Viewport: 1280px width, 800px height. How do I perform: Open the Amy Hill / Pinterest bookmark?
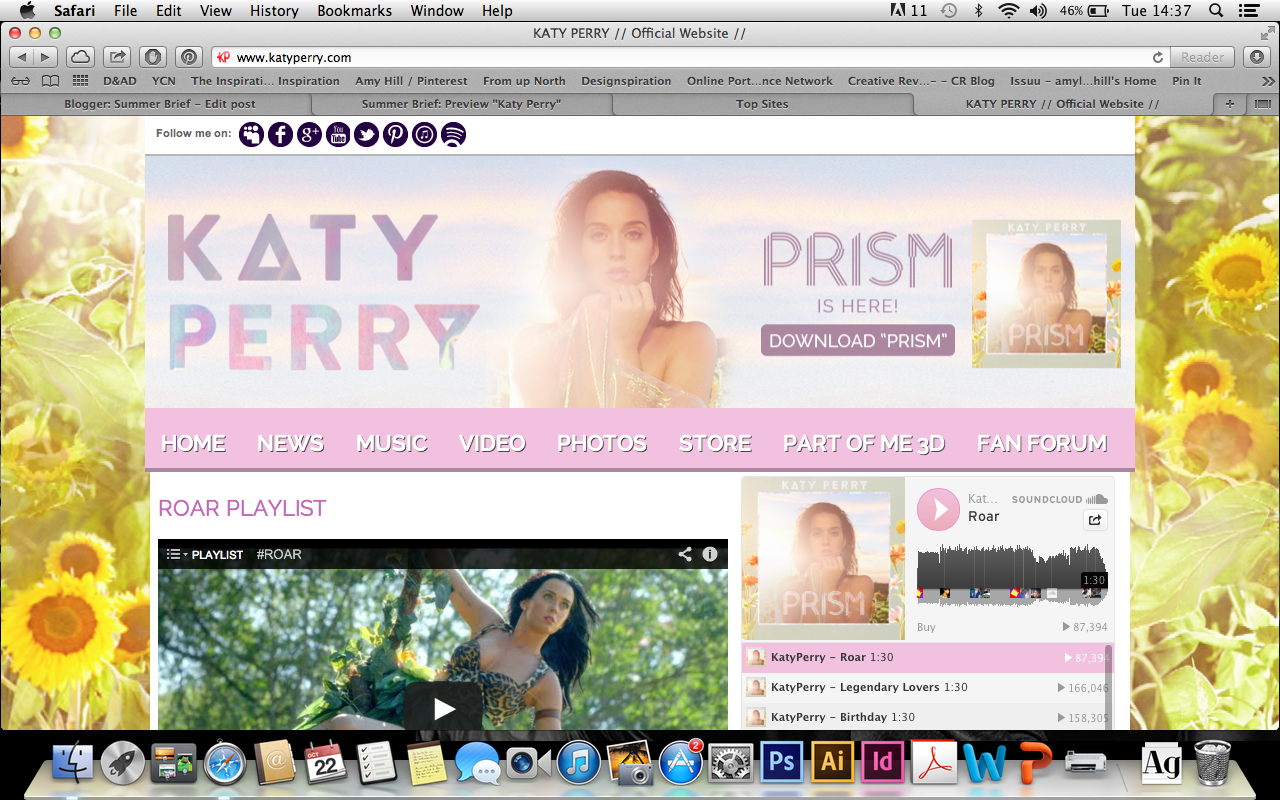point(411,81)
